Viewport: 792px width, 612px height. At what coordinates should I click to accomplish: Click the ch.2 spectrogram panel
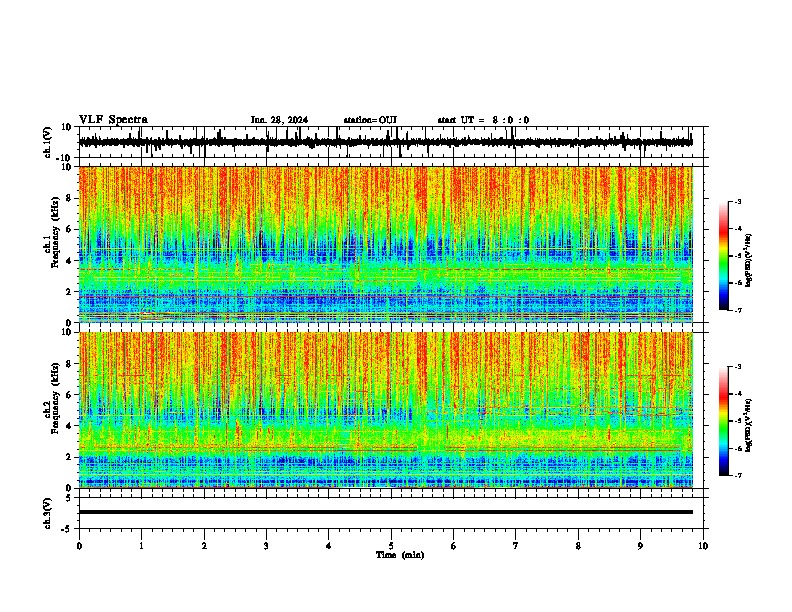tap(386, 410)
